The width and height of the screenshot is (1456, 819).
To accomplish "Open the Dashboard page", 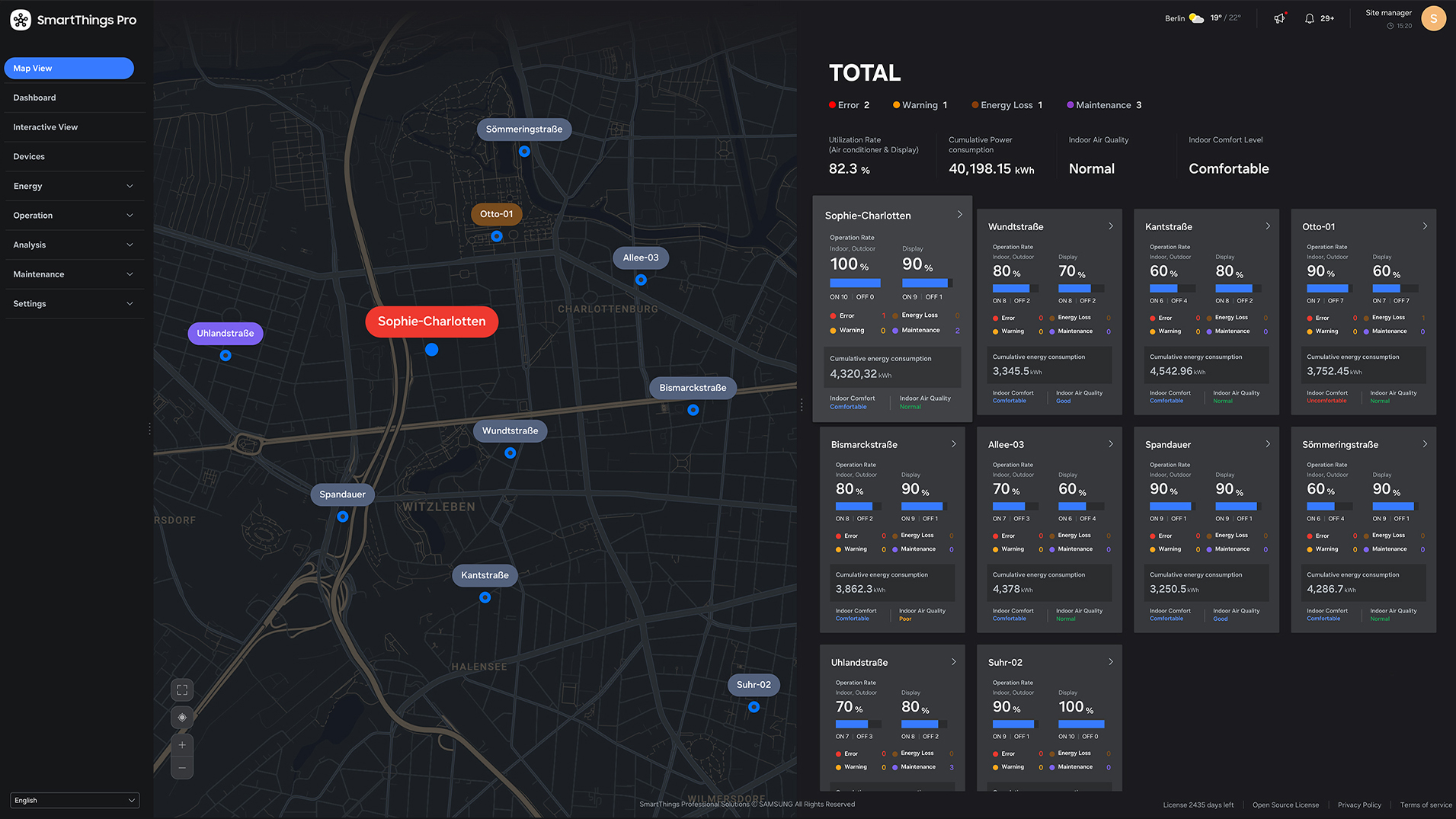I will [35, 98].
